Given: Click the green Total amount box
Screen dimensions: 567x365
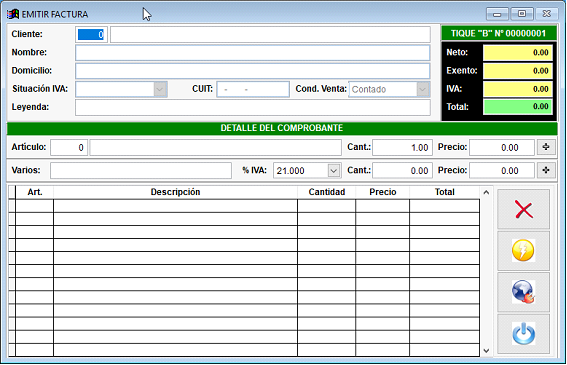Looking at the screenshot, I should click(517, 107).
